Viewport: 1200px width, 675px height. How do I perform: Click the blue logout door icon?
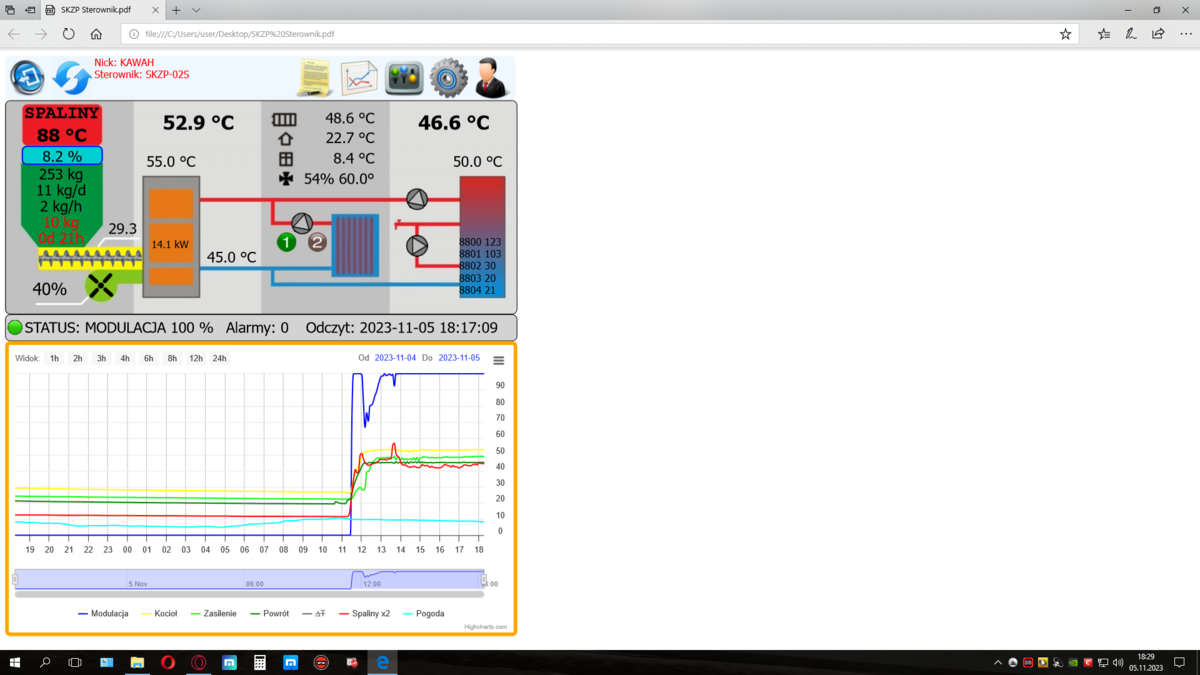pyautogui.click(x=27, y=77)
